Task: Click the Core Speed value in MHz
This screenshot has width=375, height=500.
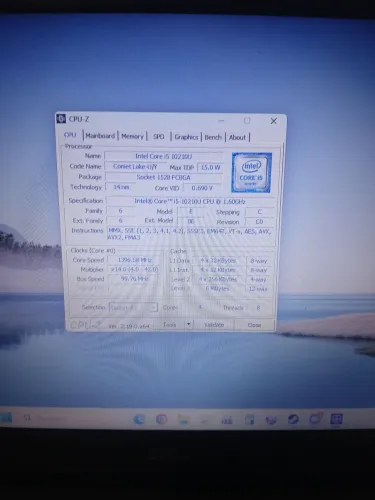Action: [x=134, y=260]
